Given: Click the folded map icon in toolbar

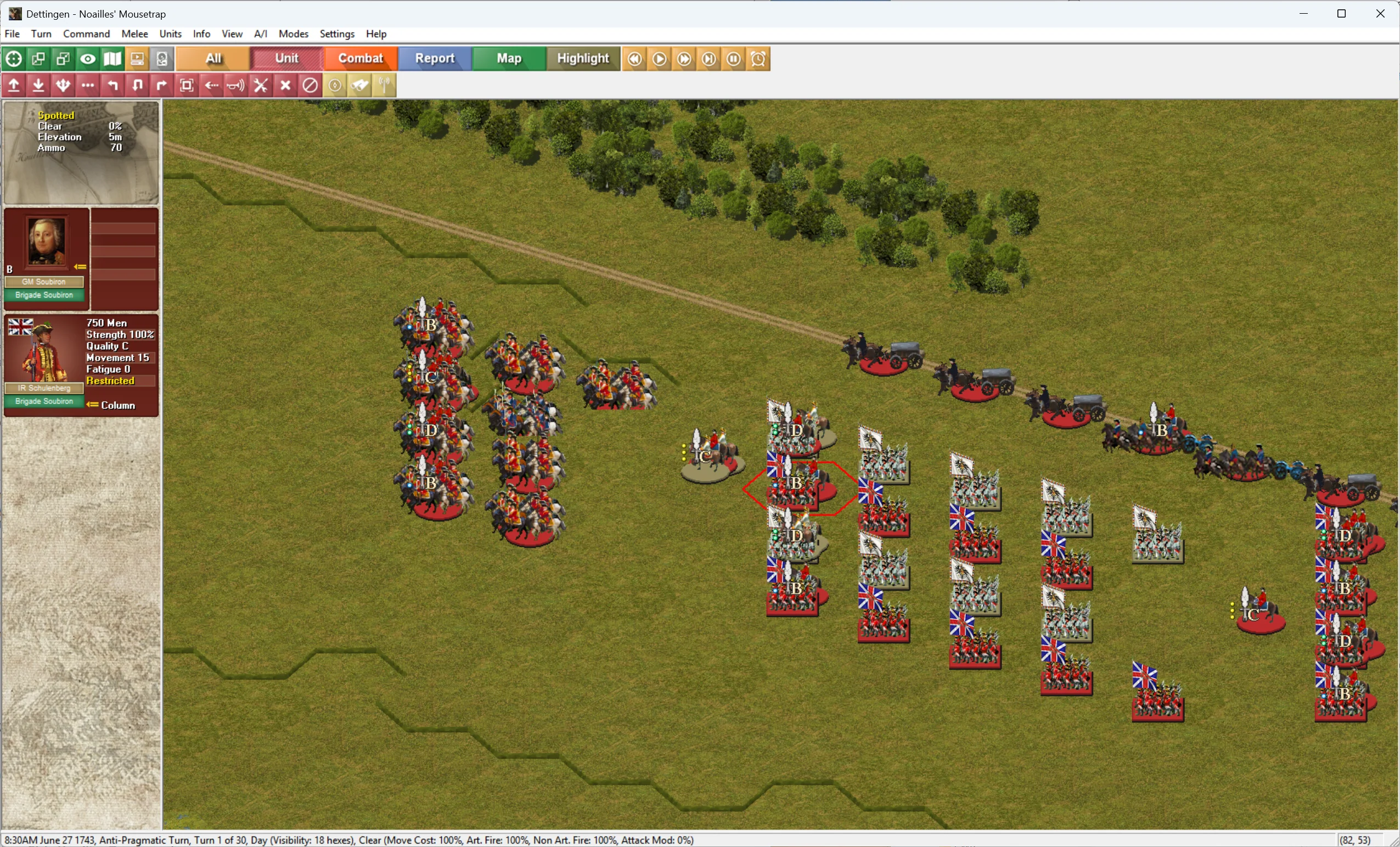Looking at the screenshot, I should pyautogui.click(x=113, y=59).
